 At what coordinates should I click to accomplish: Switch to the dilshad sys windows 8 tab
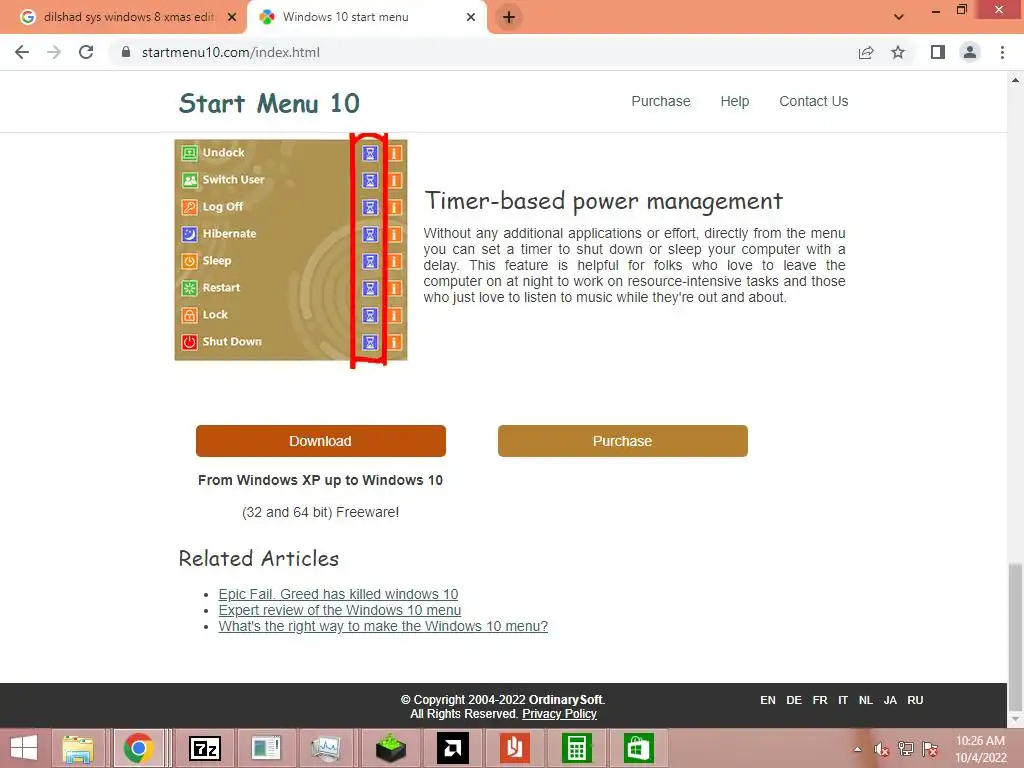124,18
